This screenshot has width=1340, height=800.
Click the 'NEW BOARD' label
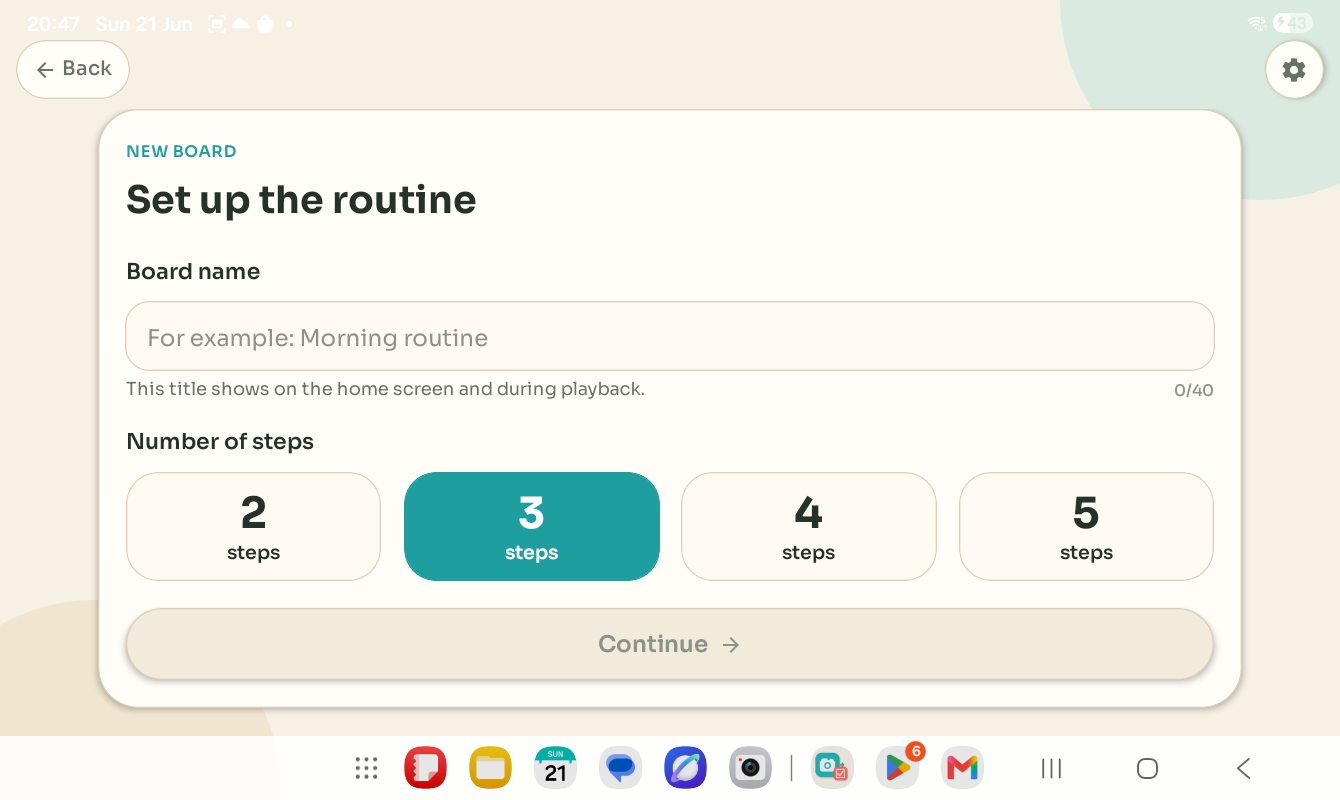181,152
